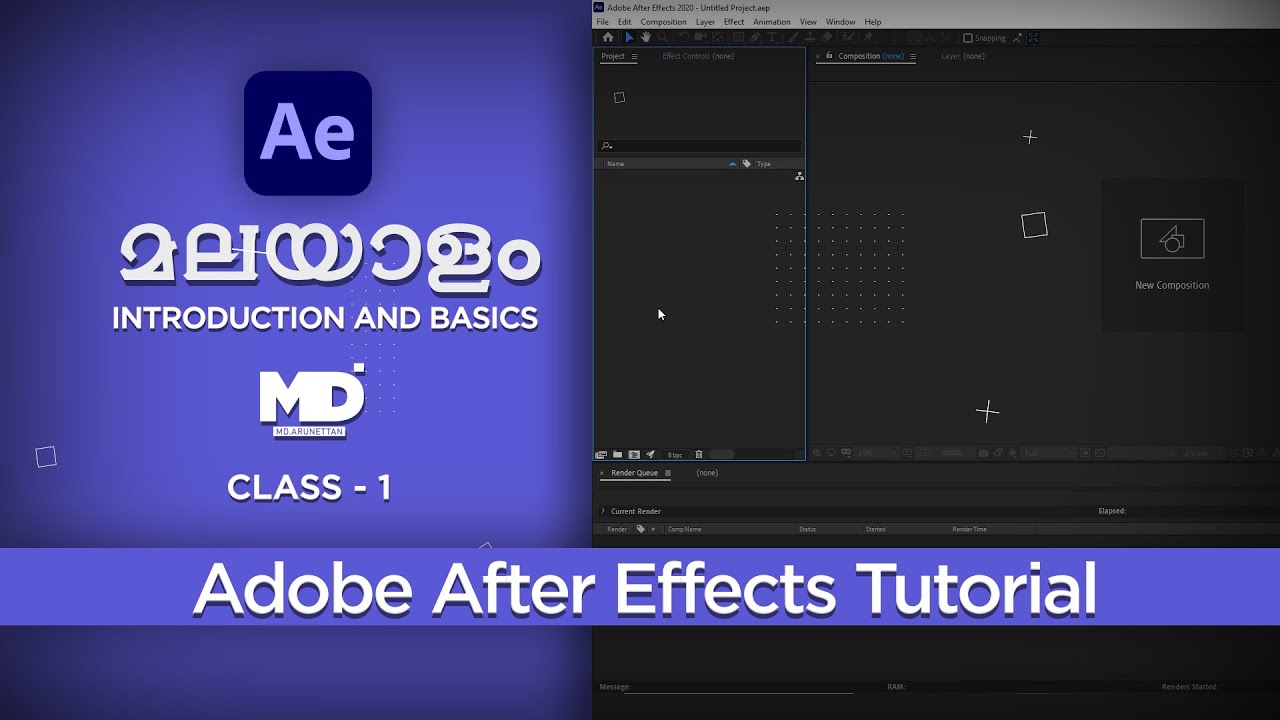This screenshot has height=720, width=1280.
Task: Click the new composition icon in Project footer
Action: (634, 455)
